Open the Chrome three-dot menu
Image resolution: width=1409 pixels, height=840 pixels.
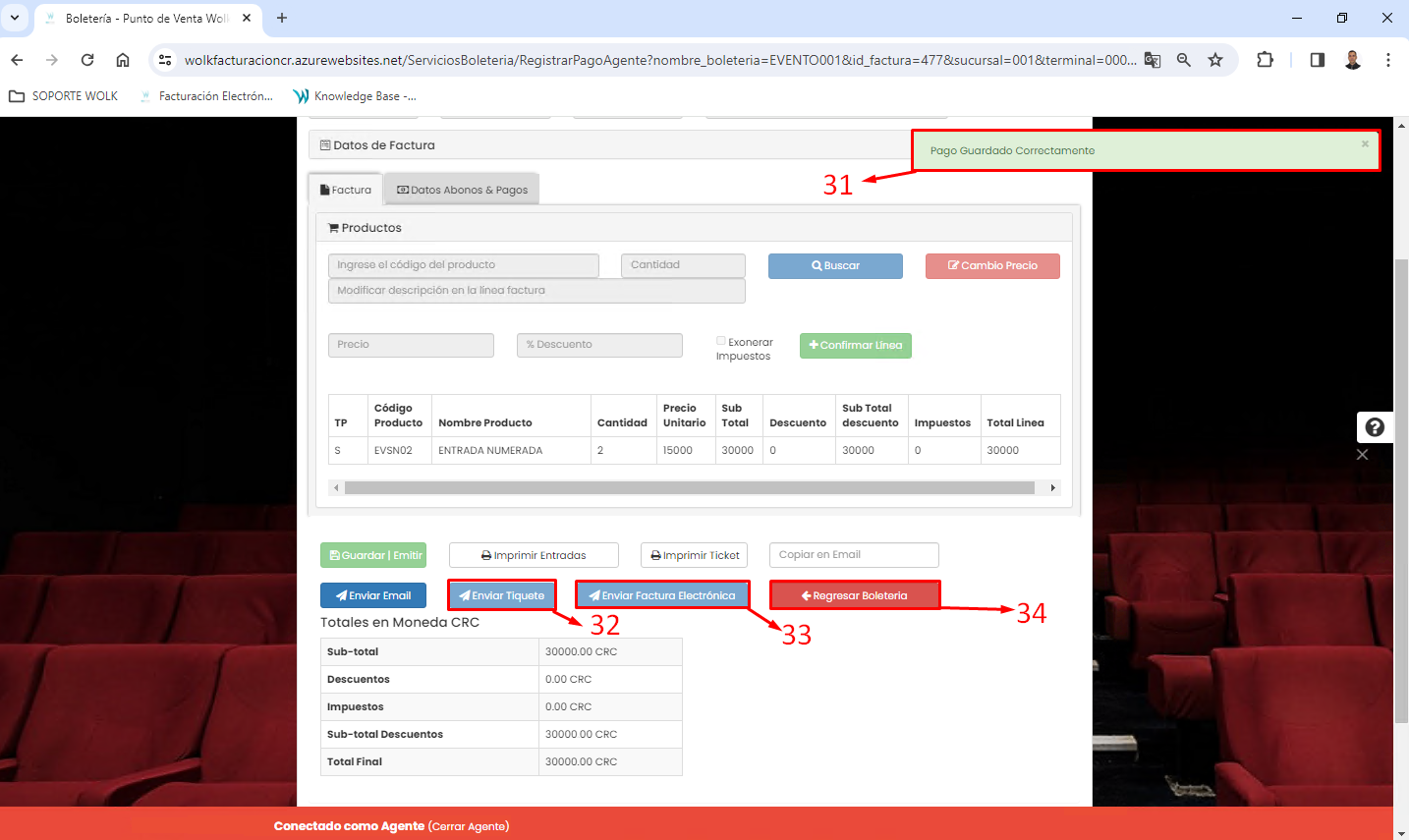[x=1388, y=60]
